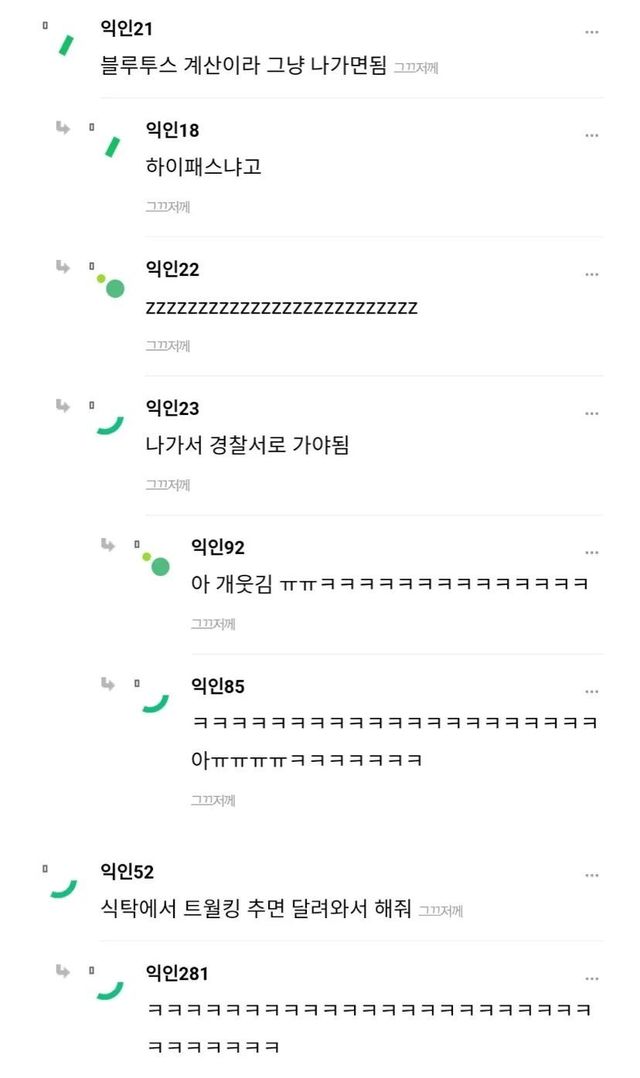Click the three-dot menu on 익인23's reply
The height and width of the screenshot is (1078, 640).
click(x=592, y=413)
